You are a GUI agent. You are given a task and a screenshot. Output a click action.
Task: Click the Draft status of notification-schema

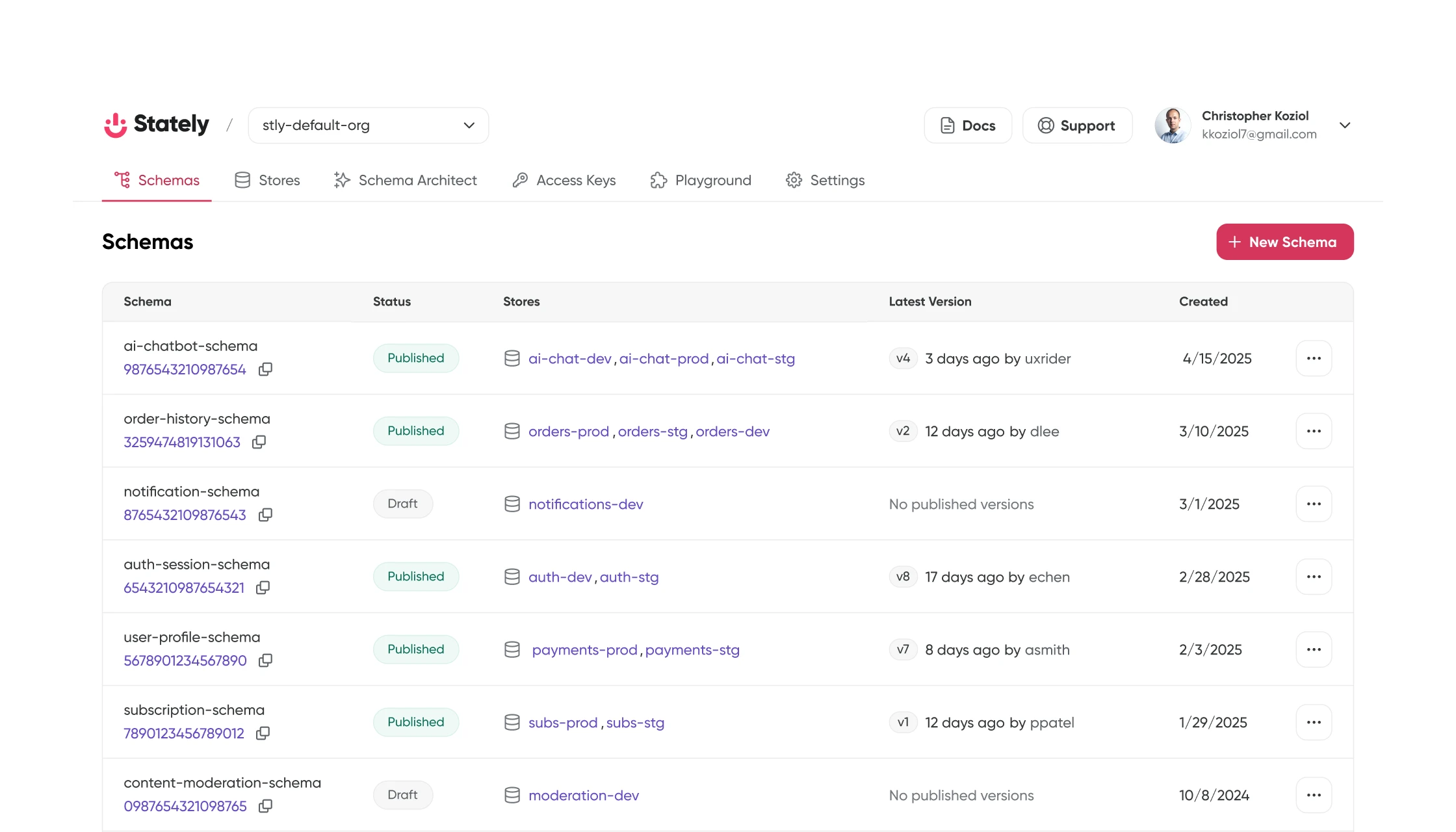click(403, 504)
